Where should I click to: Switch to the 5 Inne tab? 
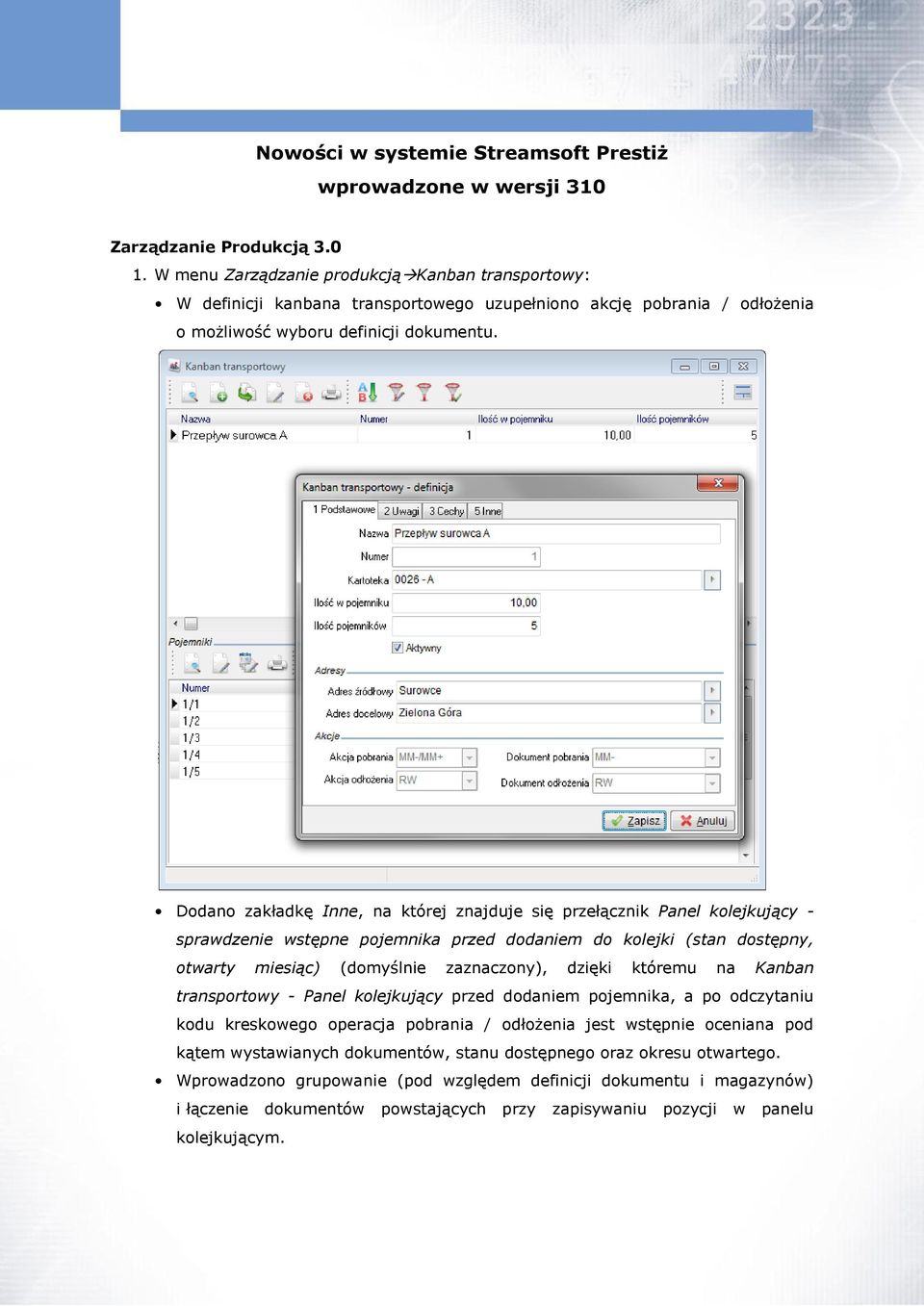coord(487,511)
